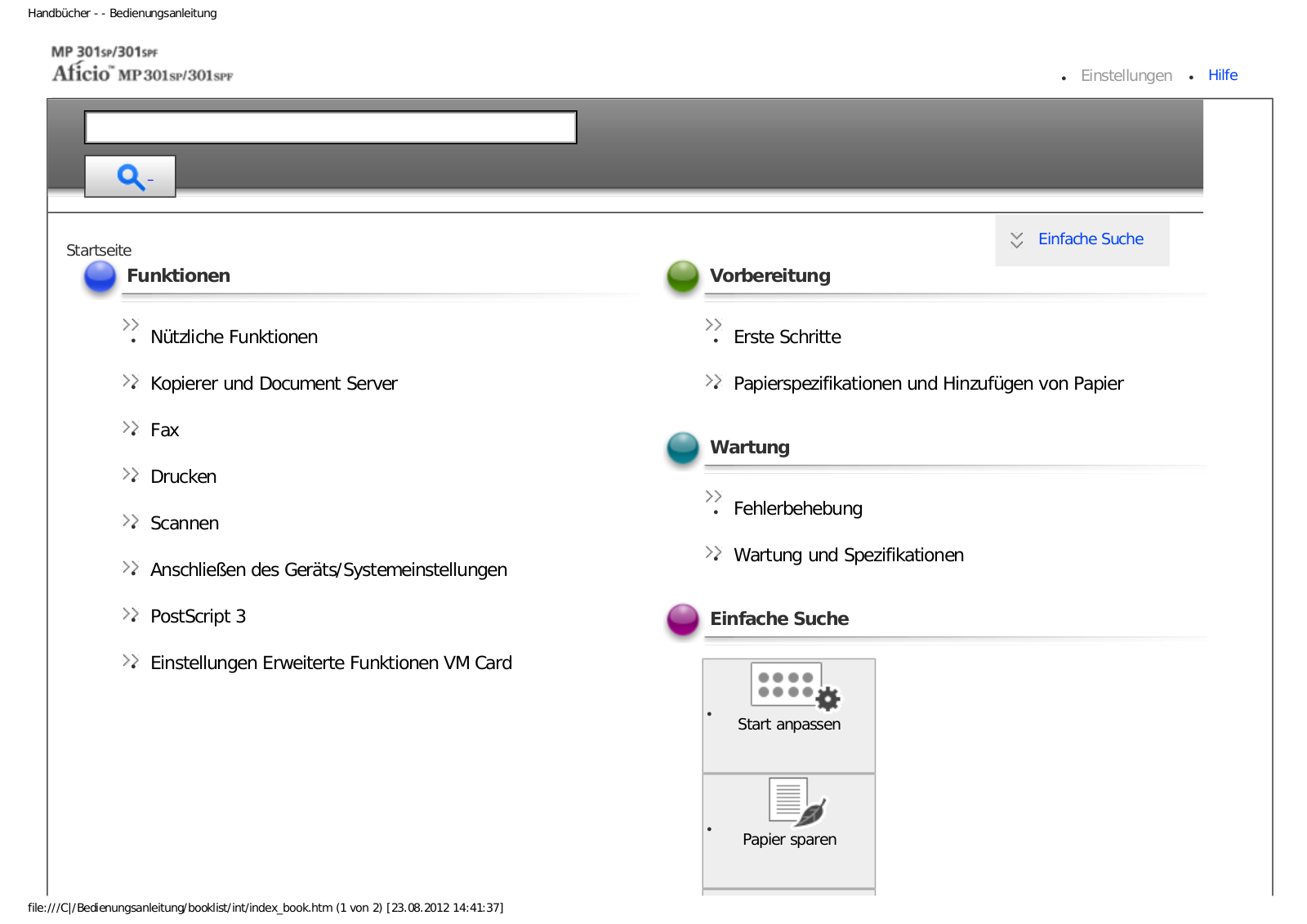Click the purple Einfache Suche sphere icon
1307x924 pixels.
click(x=683, y=620)
